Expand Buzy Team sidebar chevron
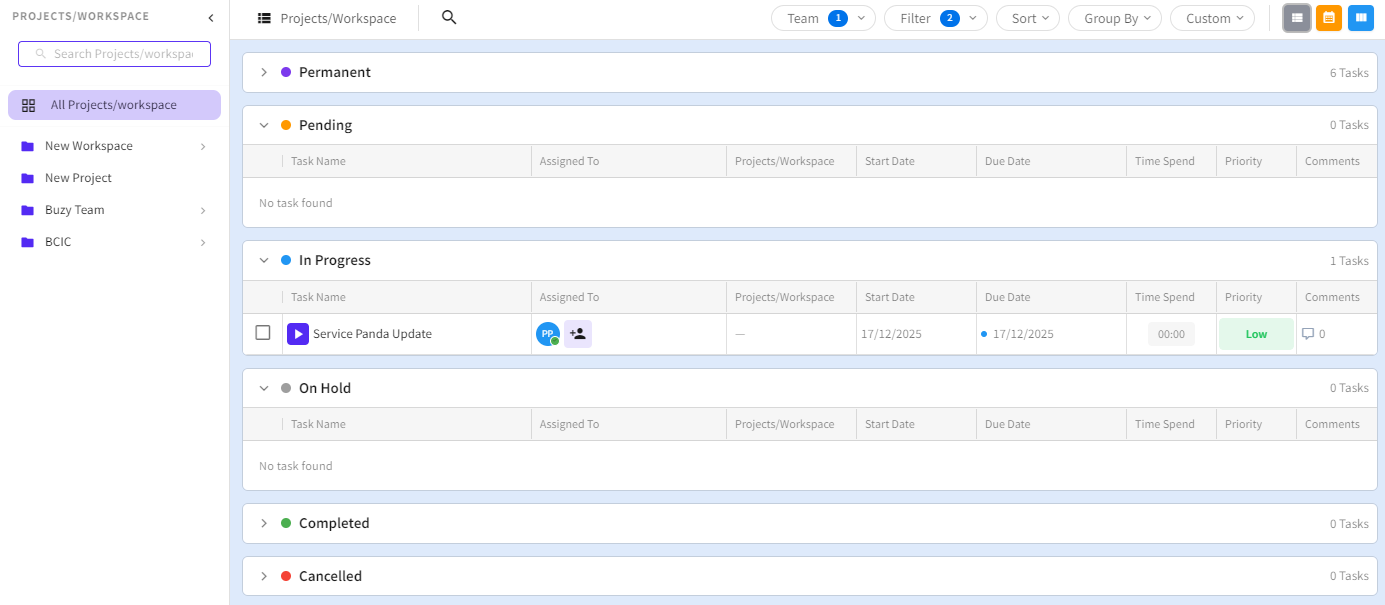 coord(203,210)
